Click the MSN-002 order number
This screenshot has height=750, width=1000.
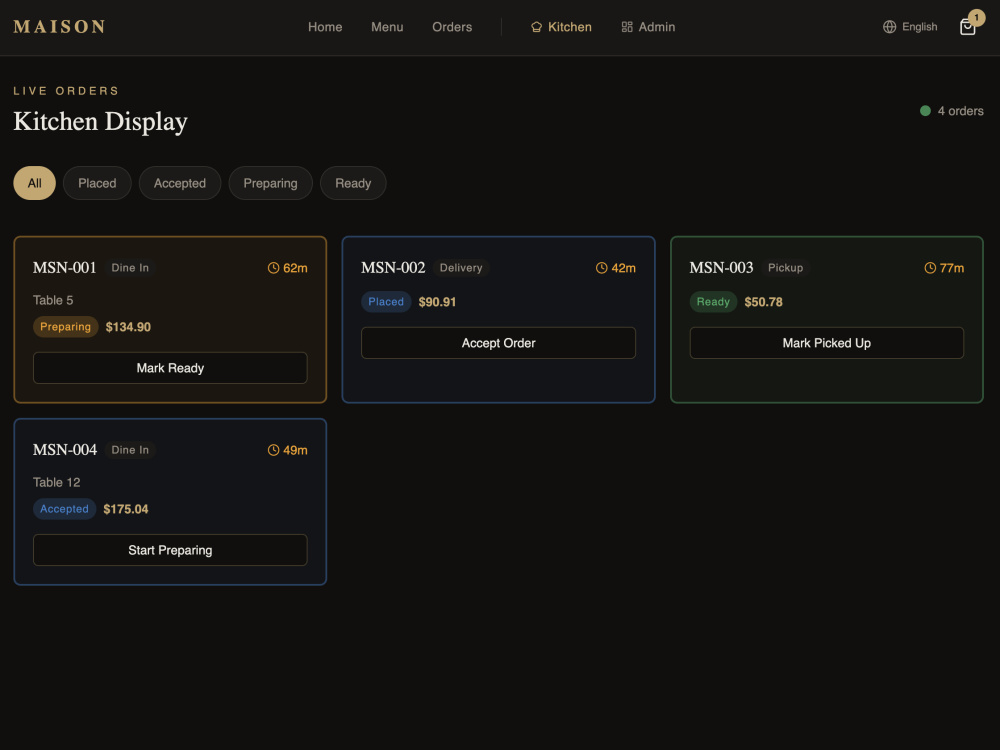pos(393,268)
